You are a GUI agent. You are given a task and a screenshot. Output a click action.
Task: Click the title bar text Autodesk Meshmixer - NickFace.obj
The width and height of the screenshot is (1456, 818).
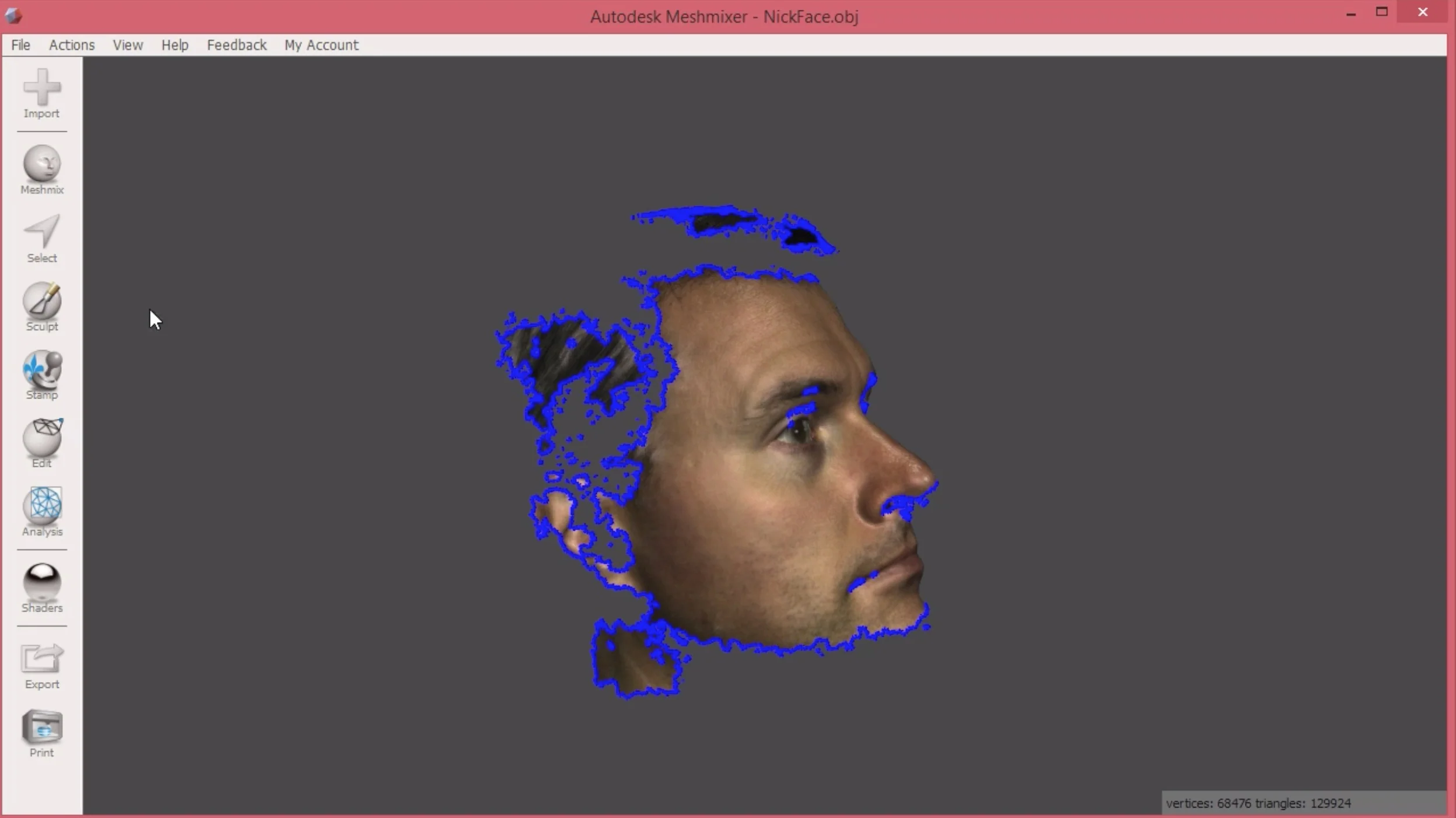724,16
